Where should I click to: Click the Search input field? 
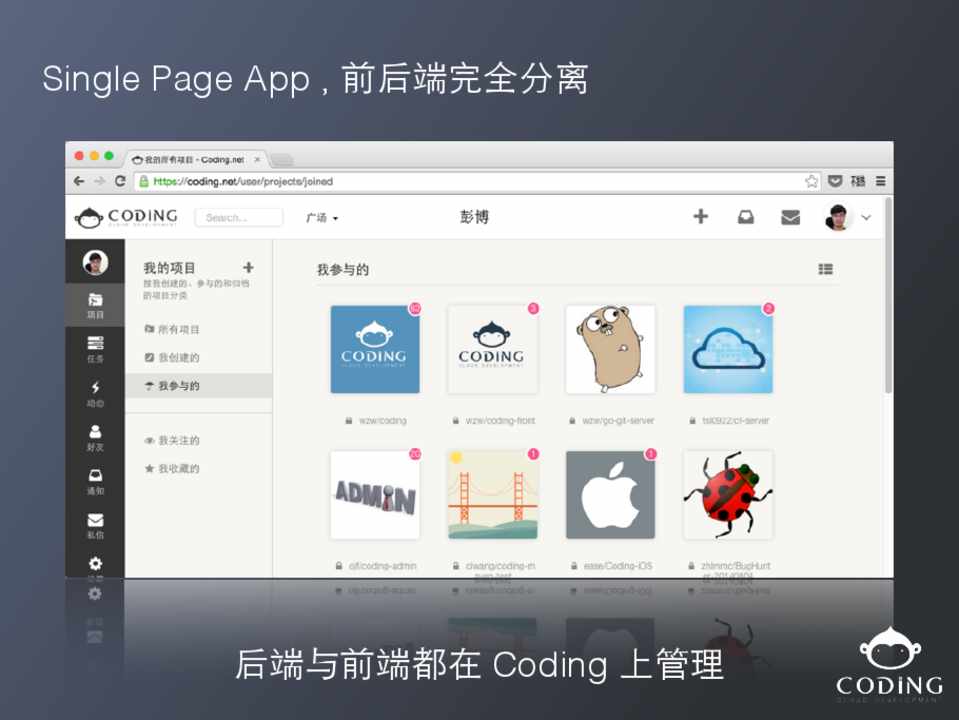tap(238, 217)
